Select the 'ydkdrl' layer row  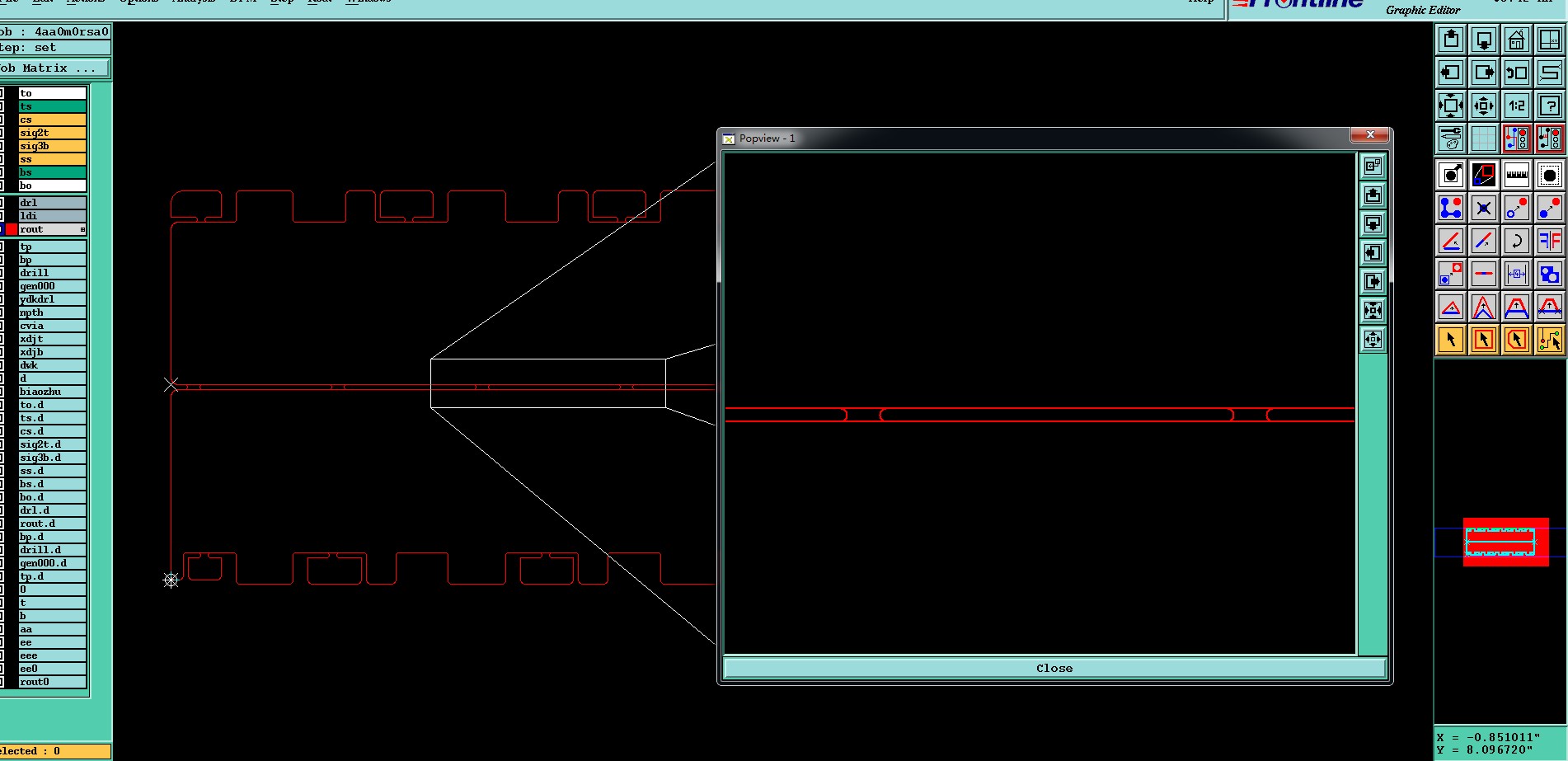[x=52, y=299]
